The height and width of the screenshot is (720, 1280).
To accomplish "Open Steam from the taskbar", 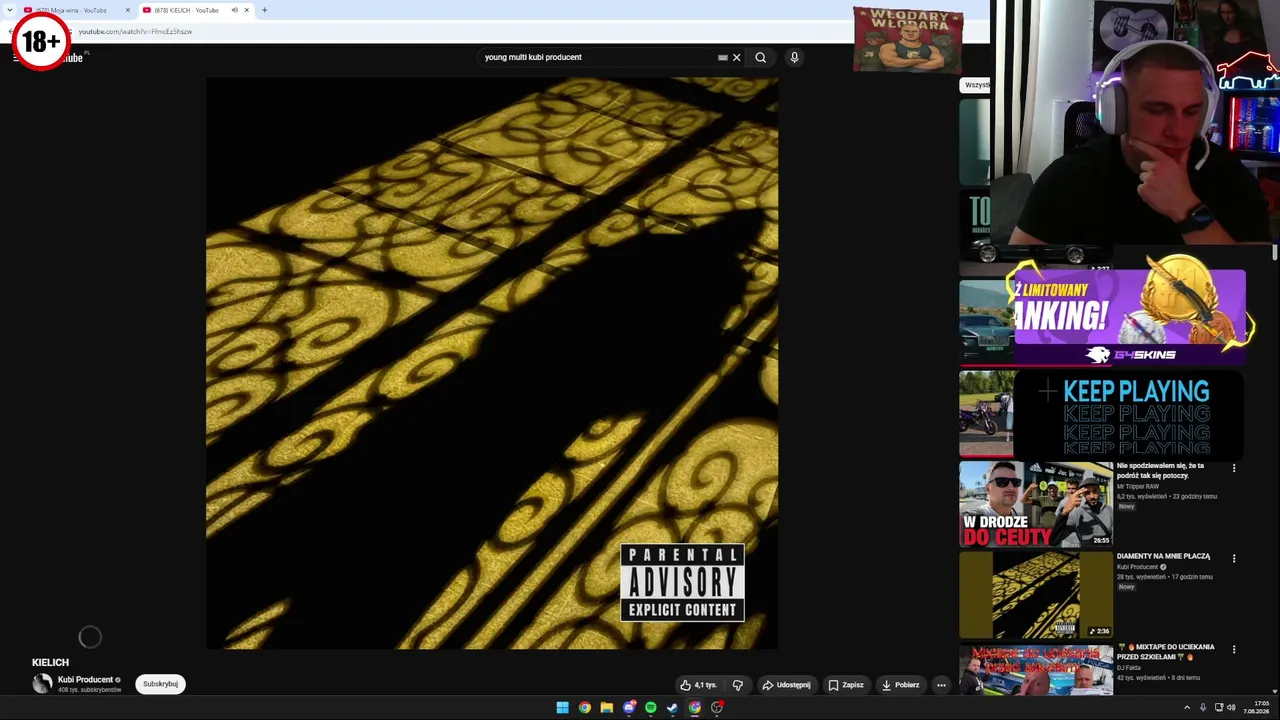I will 672,708.
